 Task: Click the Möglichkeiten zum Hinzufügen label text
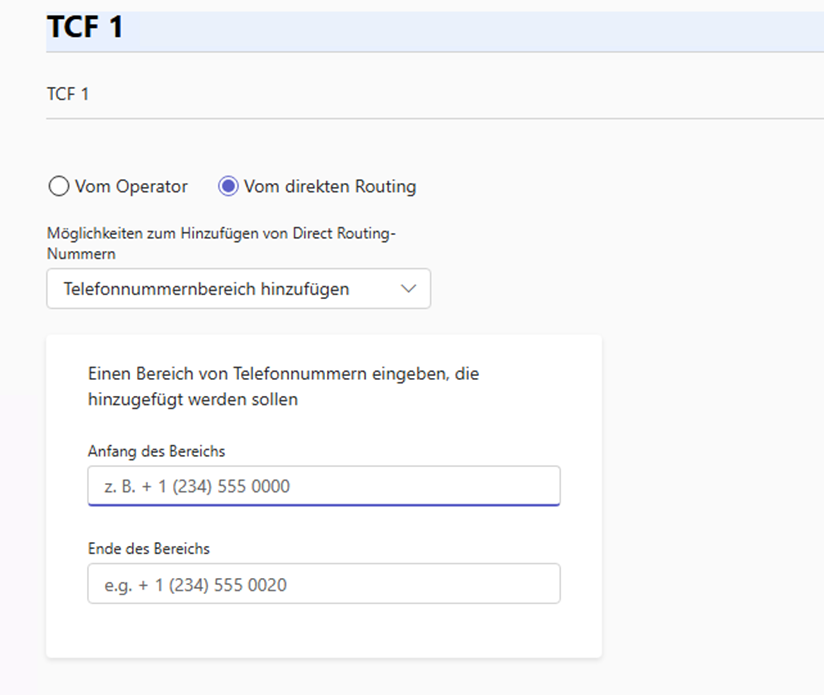pyautogui.click(x=221, y=243)
